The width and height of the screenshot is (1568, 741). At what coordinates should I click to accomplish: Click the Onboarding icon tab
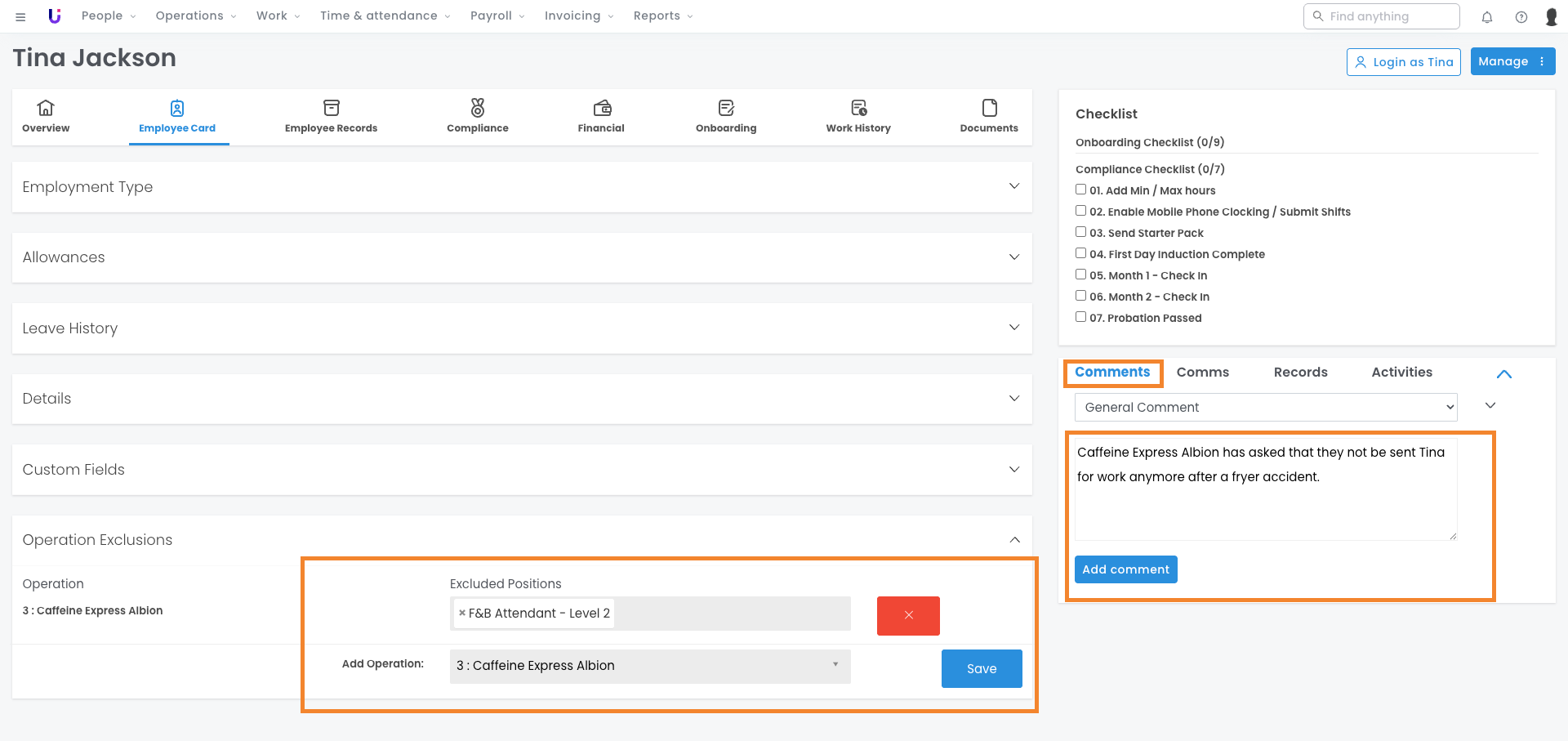tap(725, 116)
